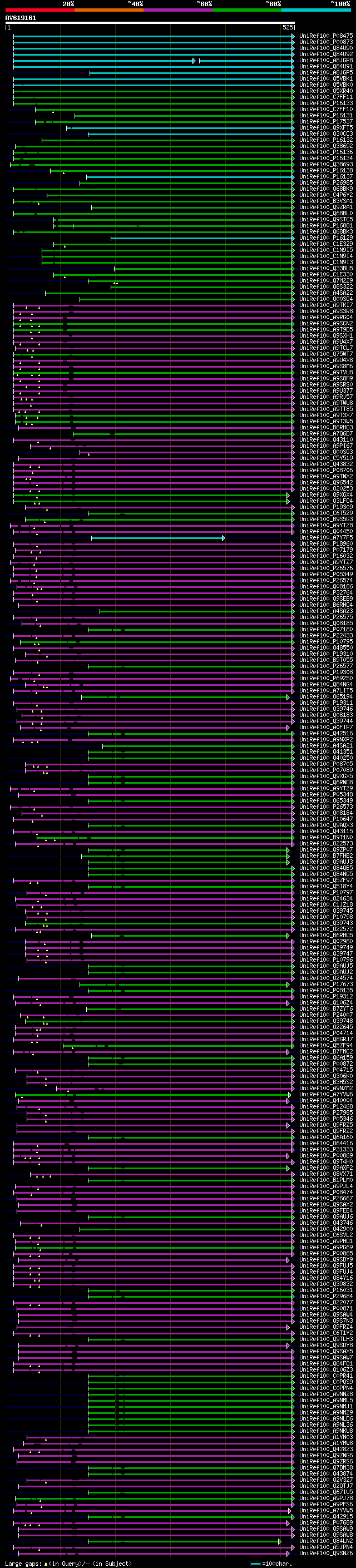Click the short cyan alignment bar of A7Y7F5
Image resolution: width=356 pixels, height=1568 pixels.
tap(158, 537)
